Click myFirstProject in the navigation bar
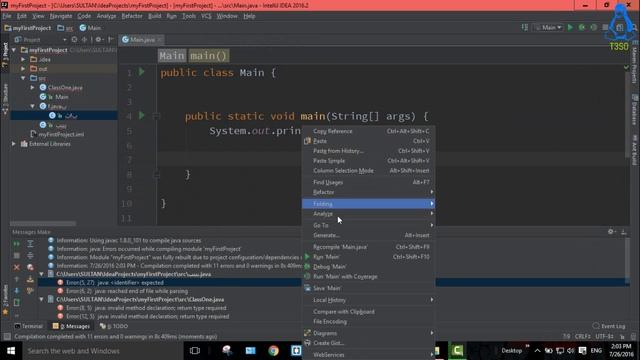The image size is (640, 360). pos(28,28)
